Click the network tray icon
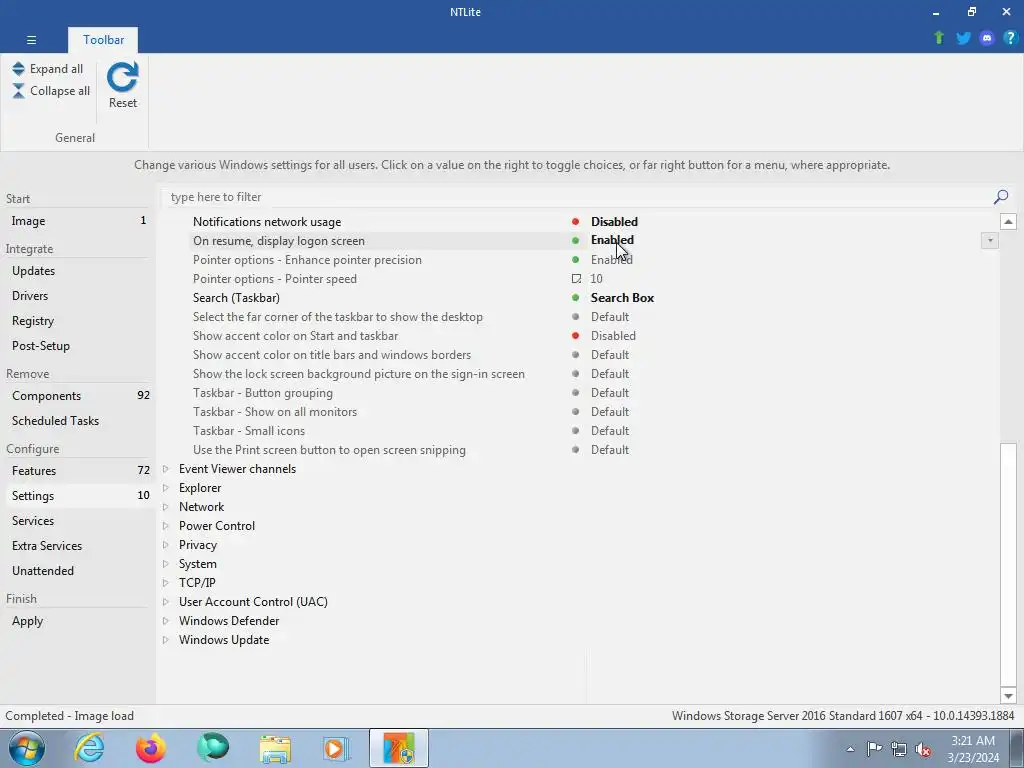This screenshot has width=1024, height=768. pyautogui.click(x=899, y=749)
